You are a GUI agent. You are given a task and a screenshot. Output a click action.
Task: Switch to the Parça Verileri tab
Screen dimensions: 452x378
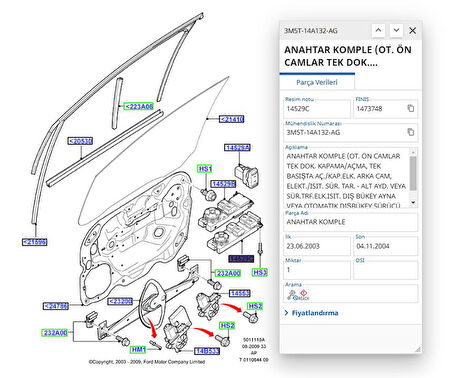pos(317,82)
